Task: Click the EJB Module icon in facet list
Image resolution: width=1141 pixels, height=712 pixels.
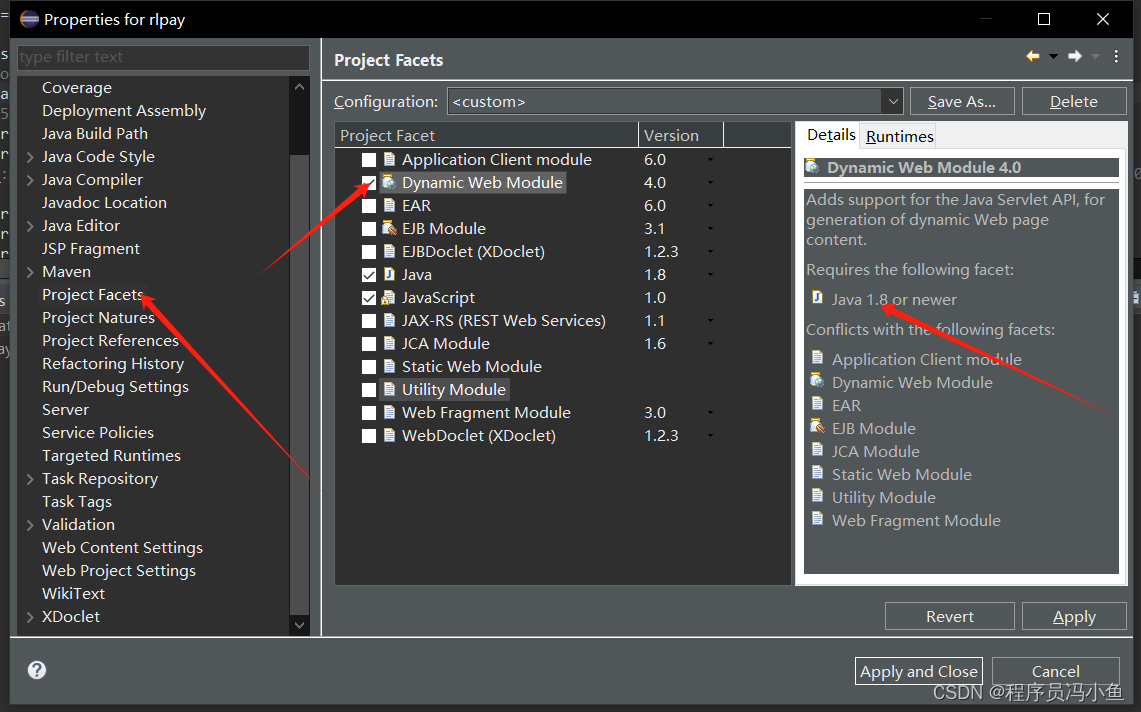Action: [389, 228]
